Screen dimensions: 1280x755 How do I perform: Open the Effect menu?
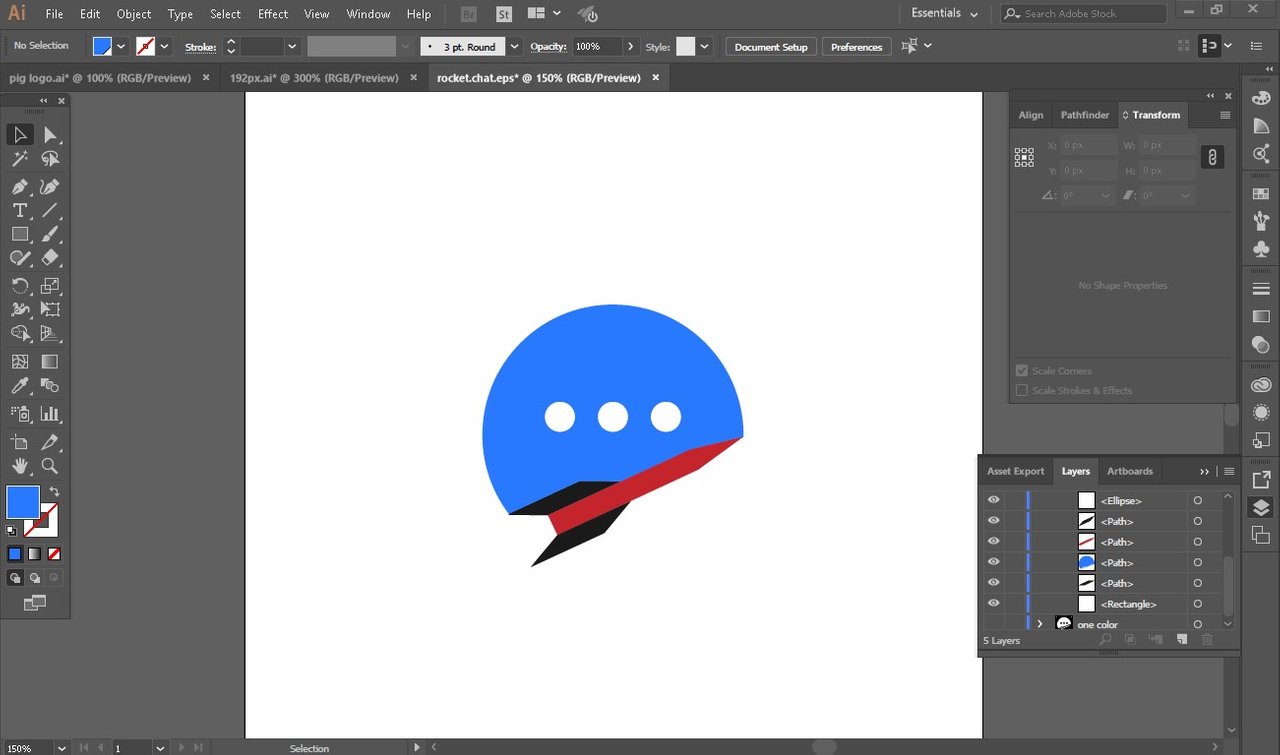tap(273, 14)
